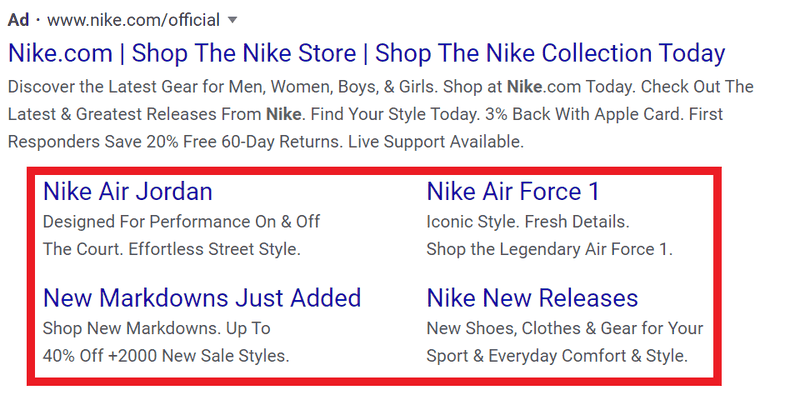Image resolution: width=800 pixels, height=395 pixels.
Task: Open the Nike Air Force 1 sitelink
Action: click(513, 191)
